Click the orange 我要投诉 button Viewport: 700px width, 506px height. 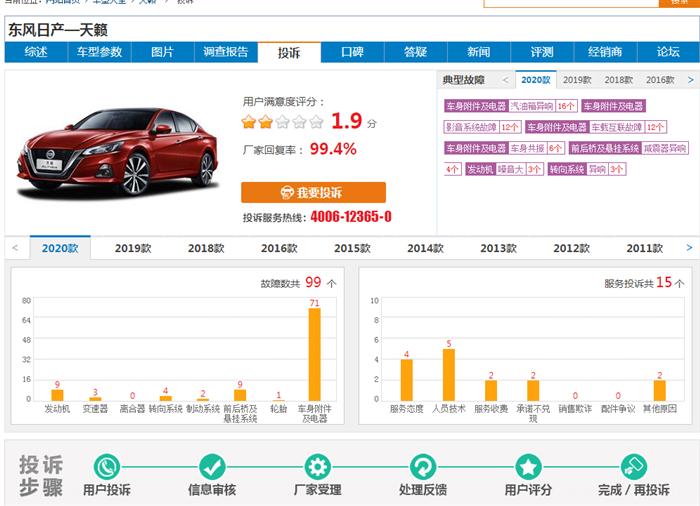(313, 192)
